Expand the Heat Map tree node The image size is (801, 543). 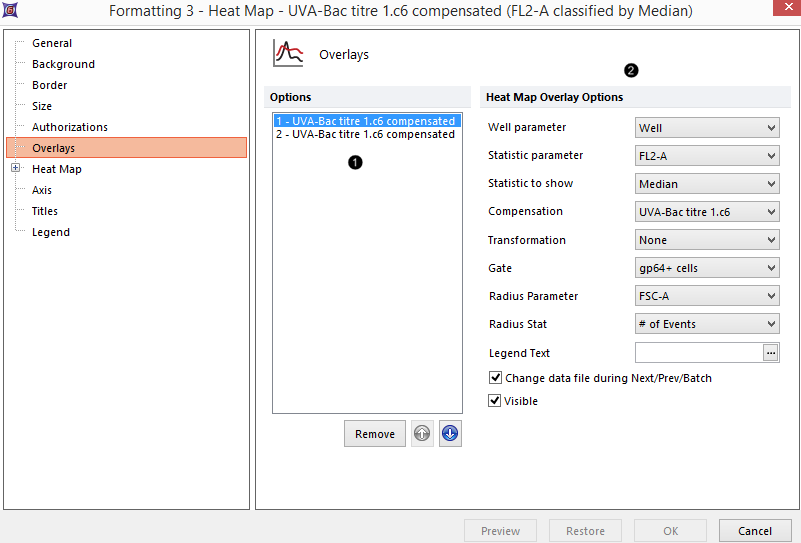[16, 169]
